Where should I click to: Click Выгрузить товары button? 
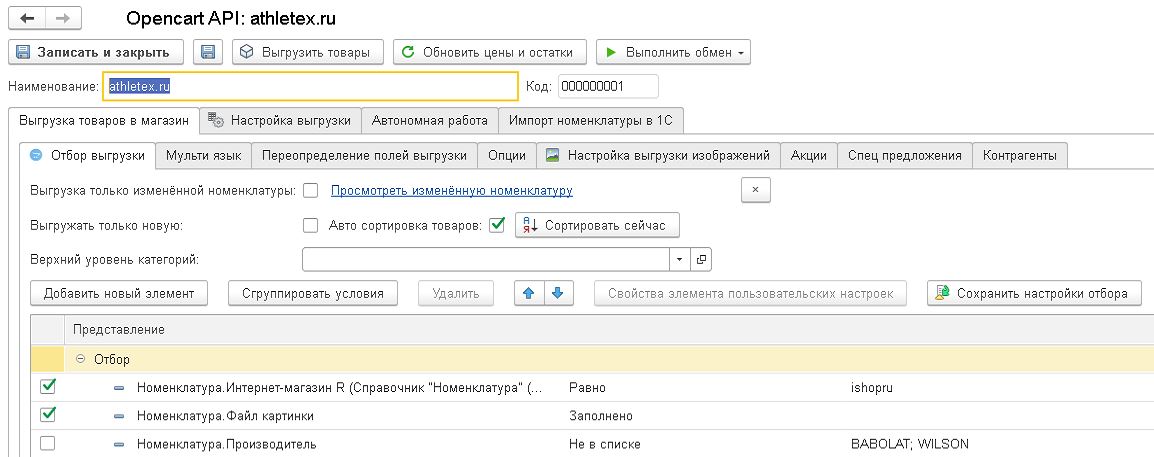point(307,52)
